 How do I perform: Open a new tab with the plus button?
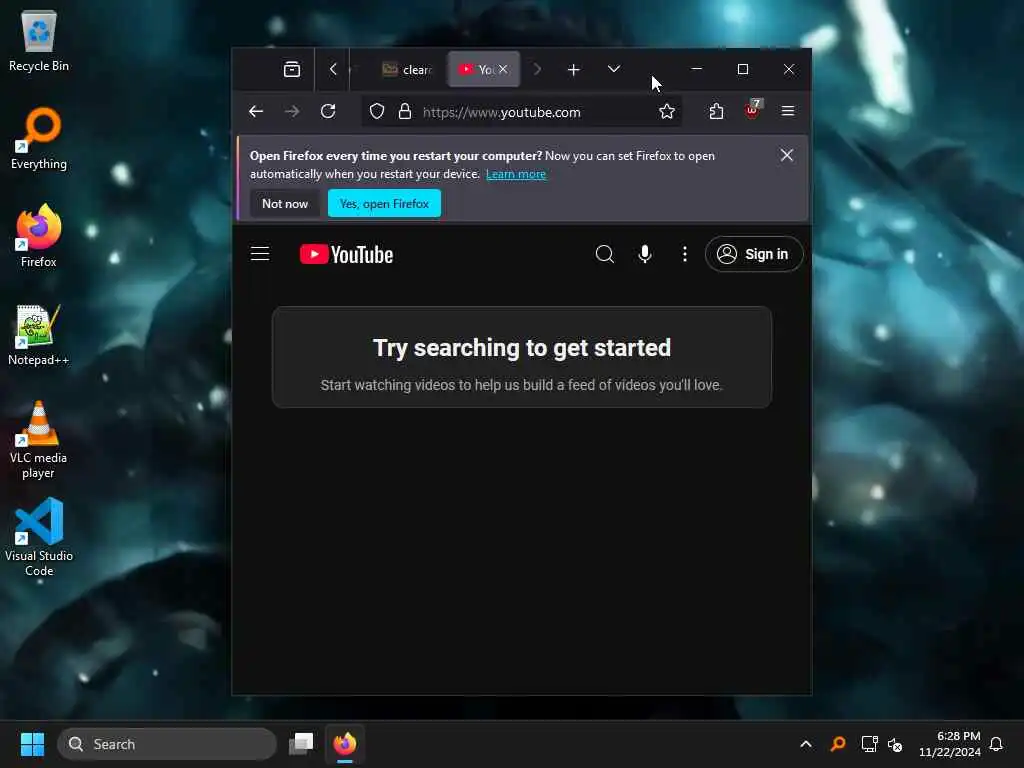573,69
